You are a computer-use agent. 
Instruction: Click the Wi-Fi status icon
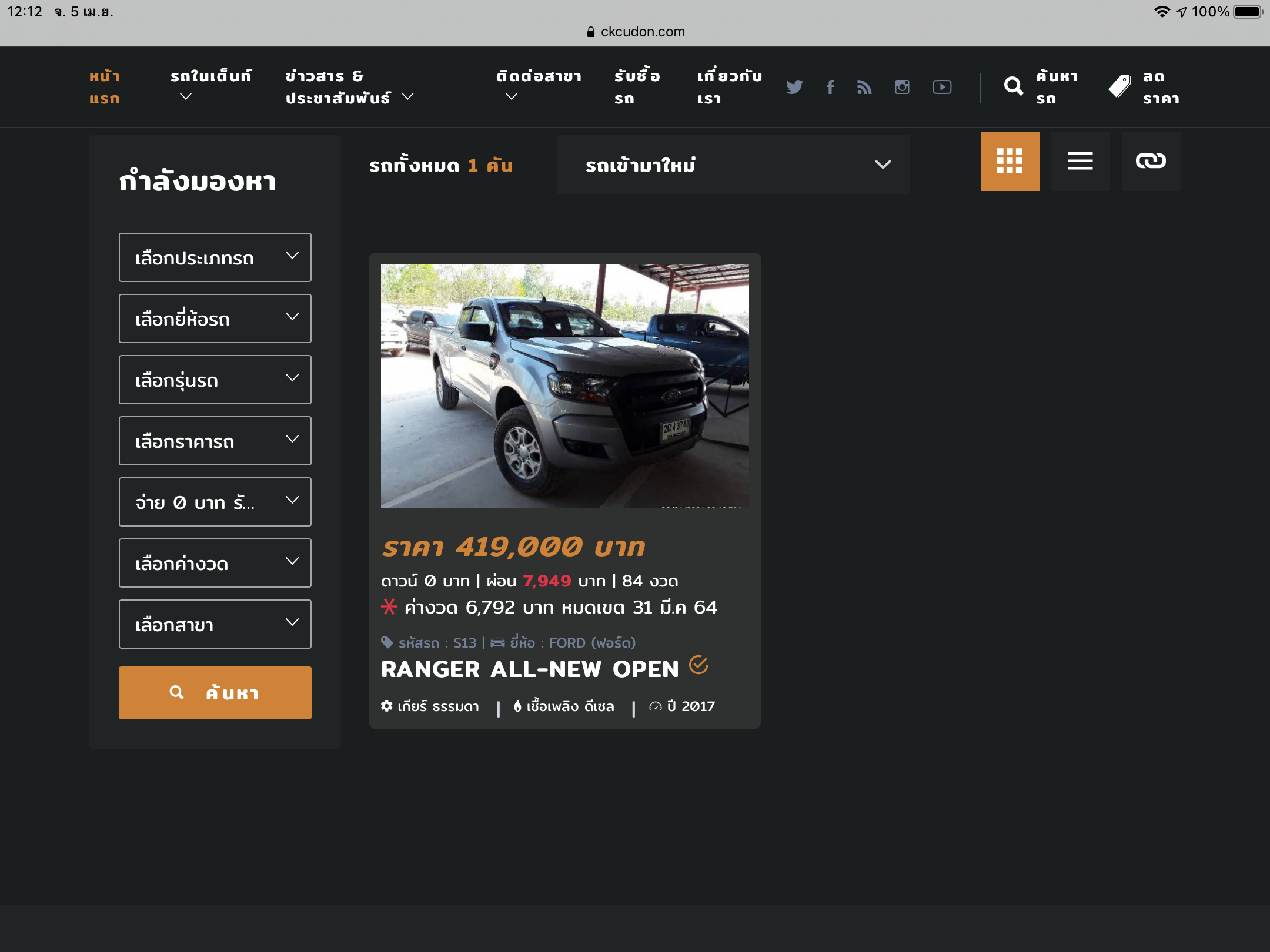pyautogui.click(x=1162, y=12)
